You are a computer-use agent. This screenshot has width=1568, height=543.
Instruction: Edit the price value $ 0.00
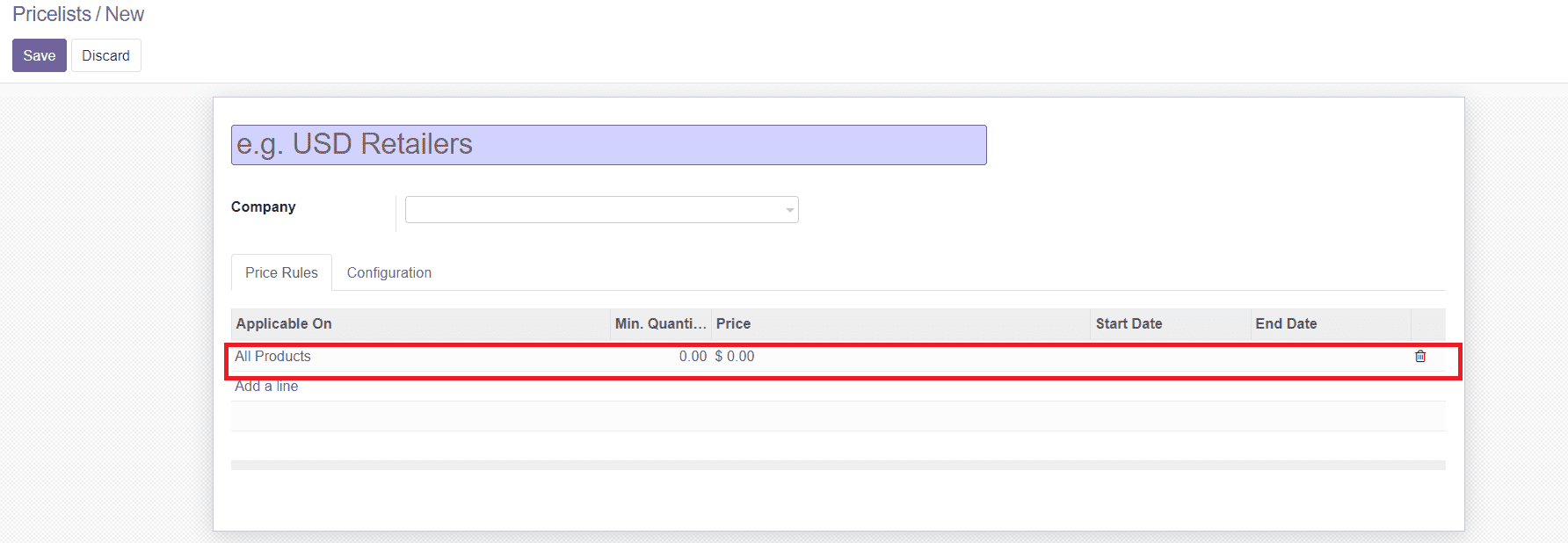pos(735,356)
